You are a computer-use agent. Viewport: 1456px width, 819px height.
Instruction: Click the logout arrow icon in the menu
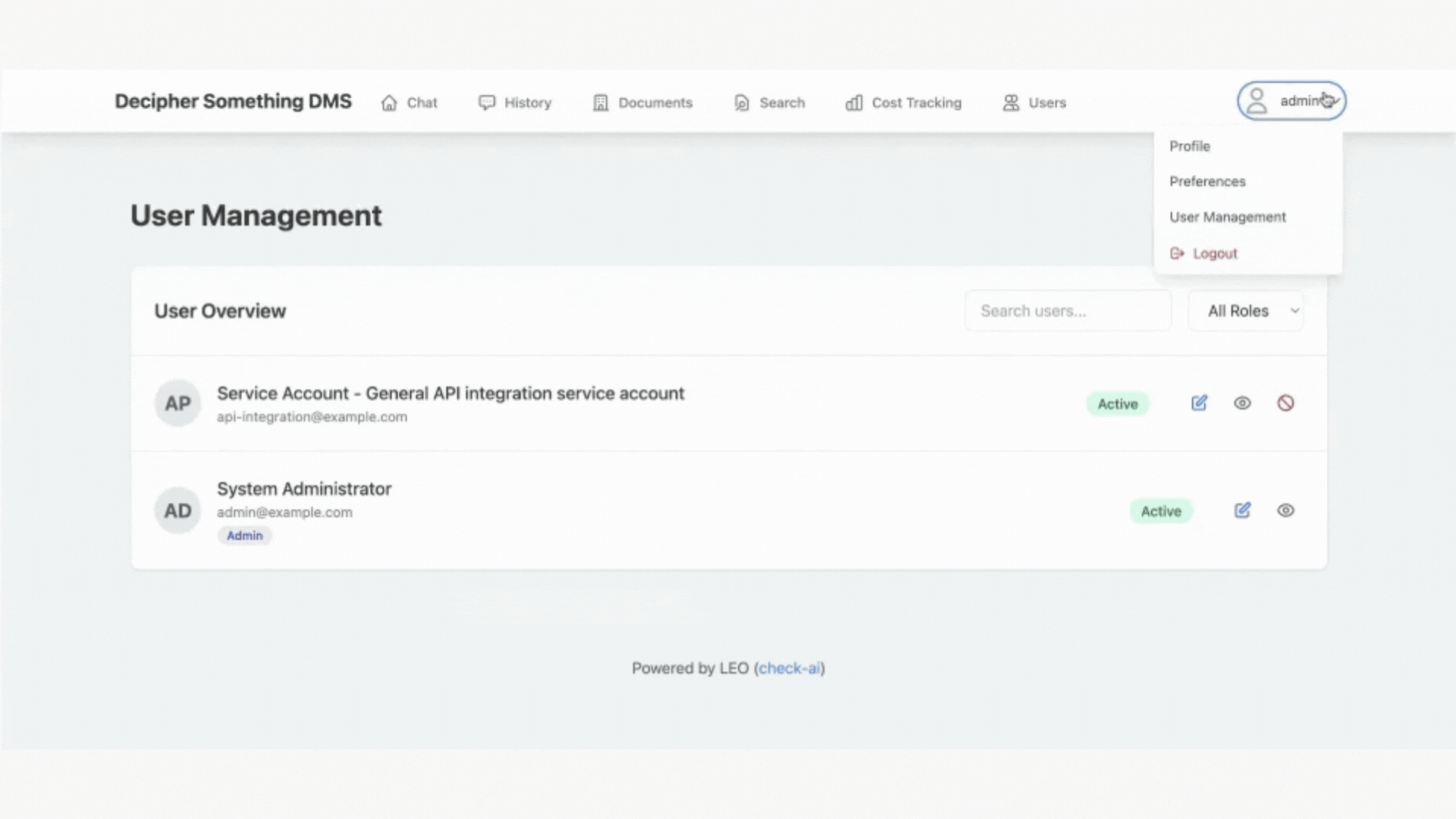(1177, 253)
